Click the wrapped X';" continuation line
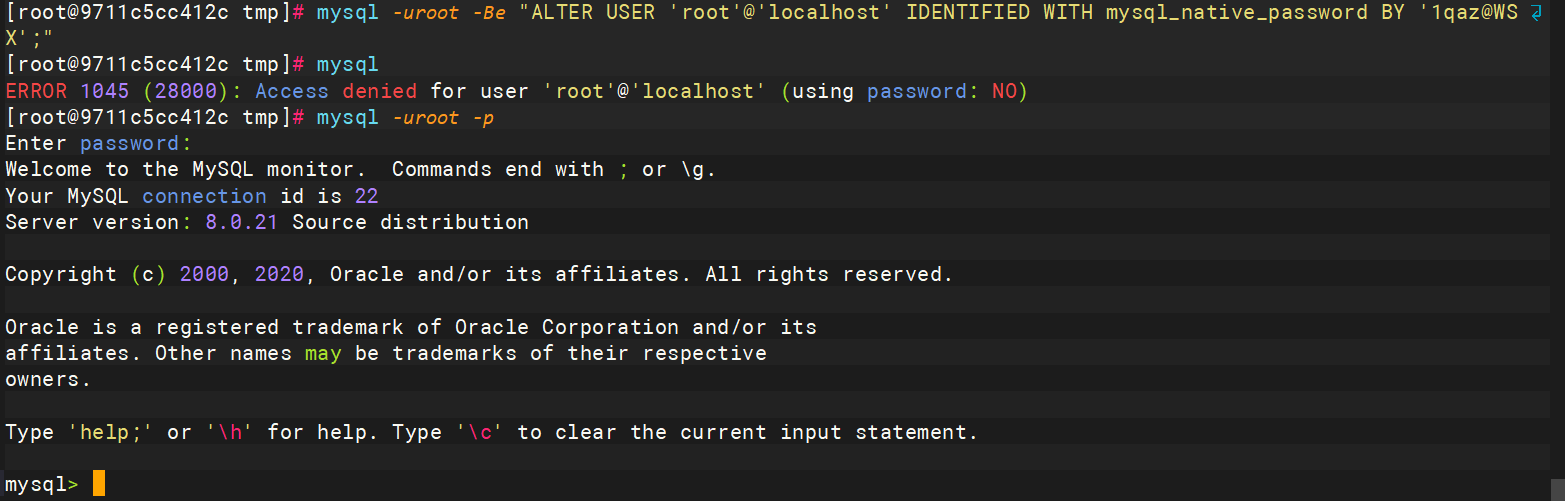 pos(30,39)
